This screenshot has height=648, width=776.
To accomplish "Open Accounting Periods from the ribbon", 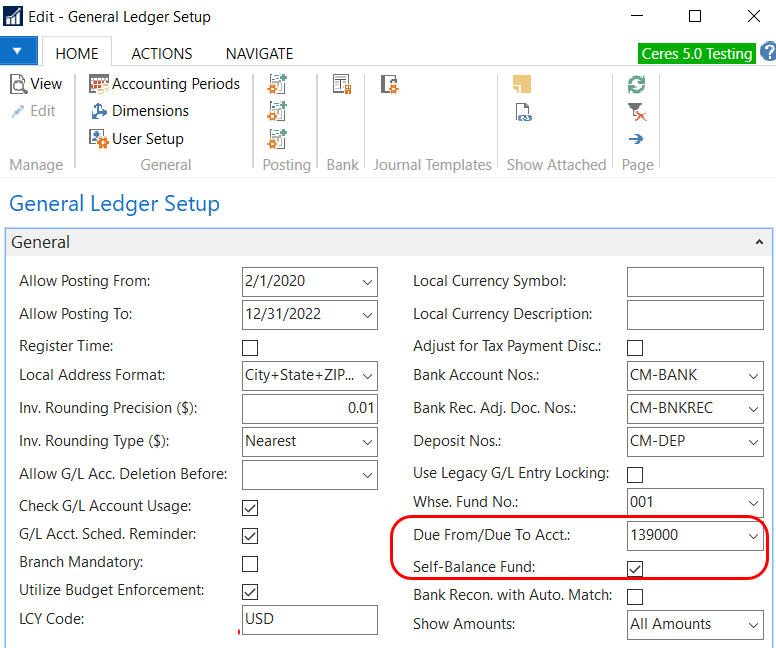I will (165, 84).
